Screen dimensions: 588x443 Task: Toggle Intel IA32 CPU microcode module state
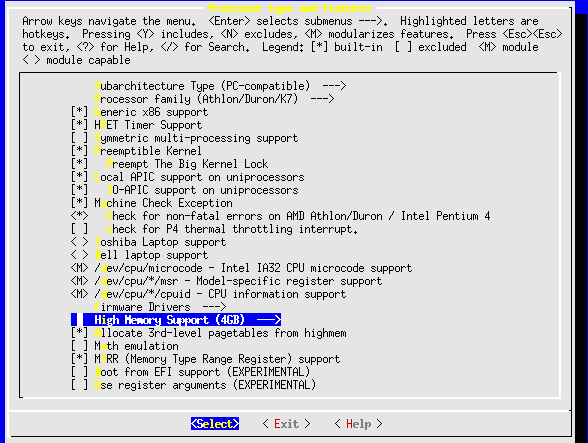(80, 268)
